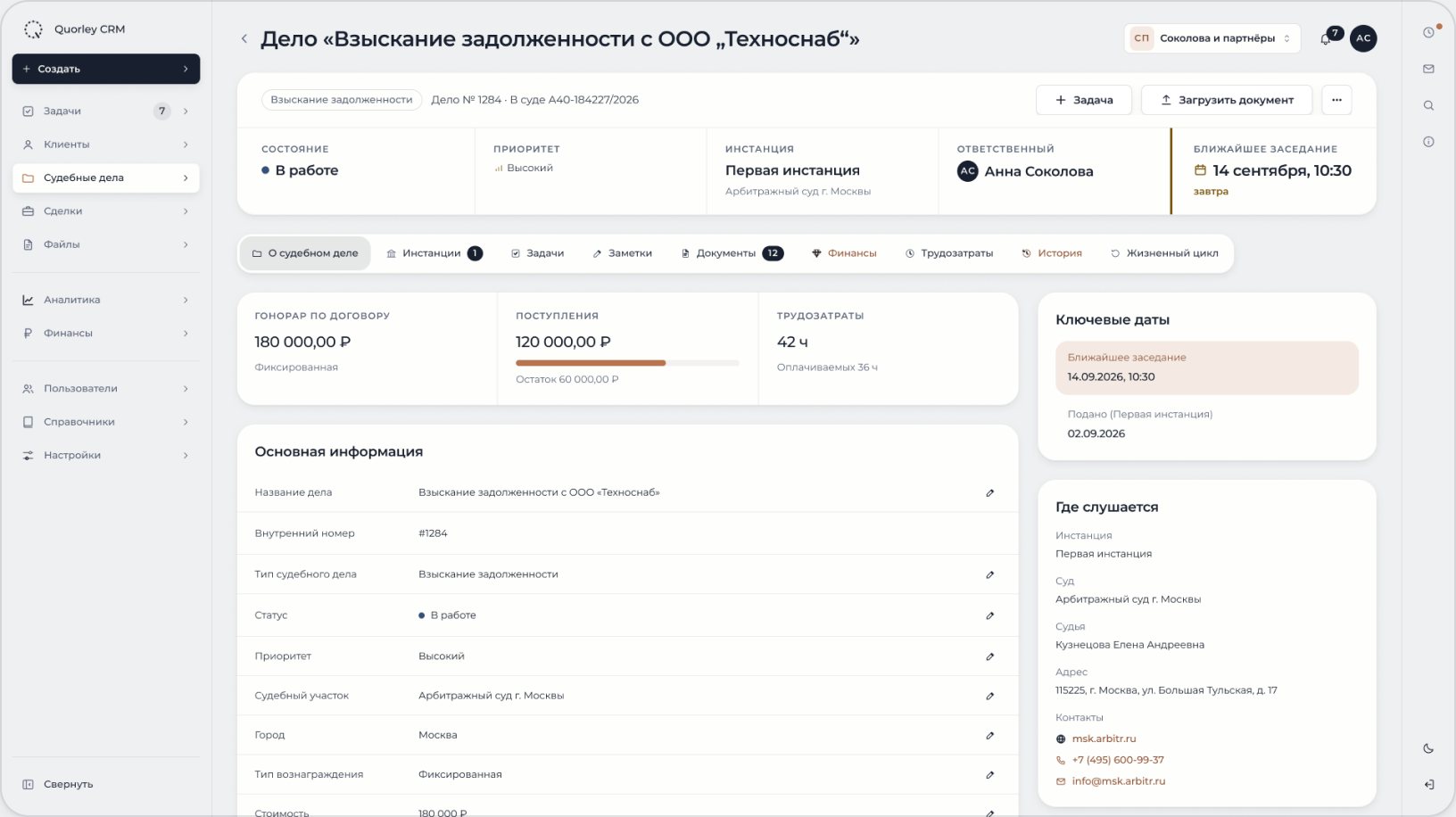
Task: Open the 'Соколова и партнёры' organization switcher
Action: (1212, 38)
